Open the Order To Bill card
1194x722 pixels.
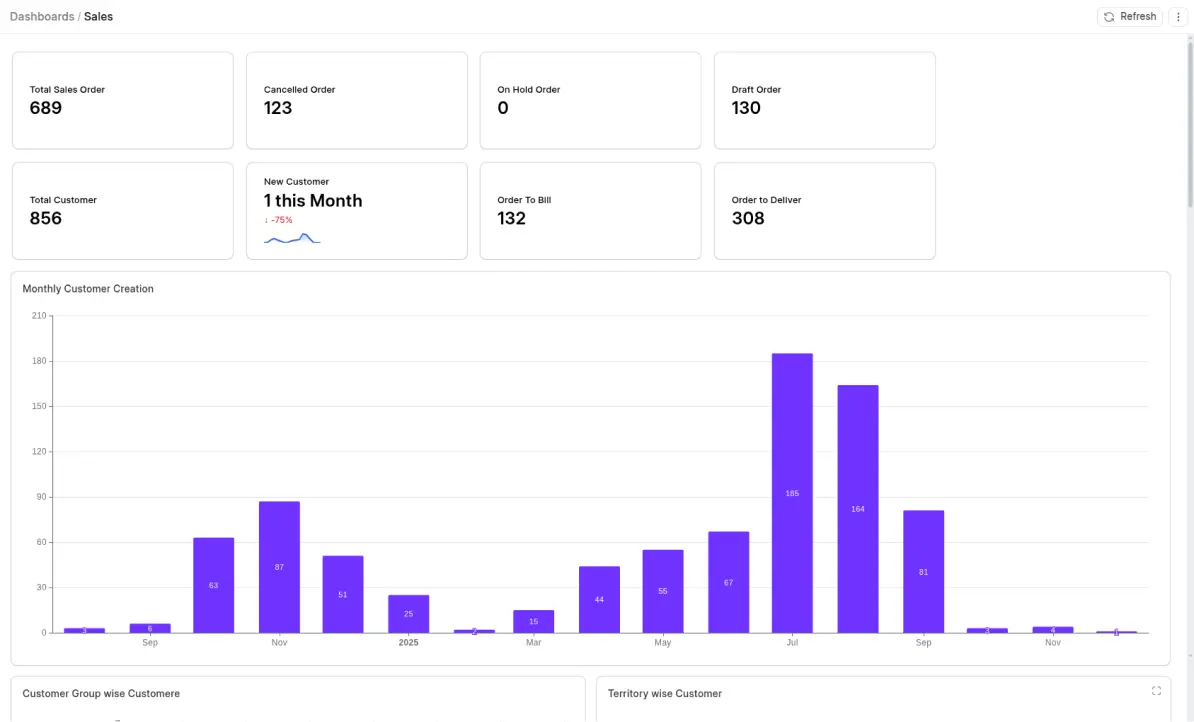pyautogui.click(x=590, y=211)
